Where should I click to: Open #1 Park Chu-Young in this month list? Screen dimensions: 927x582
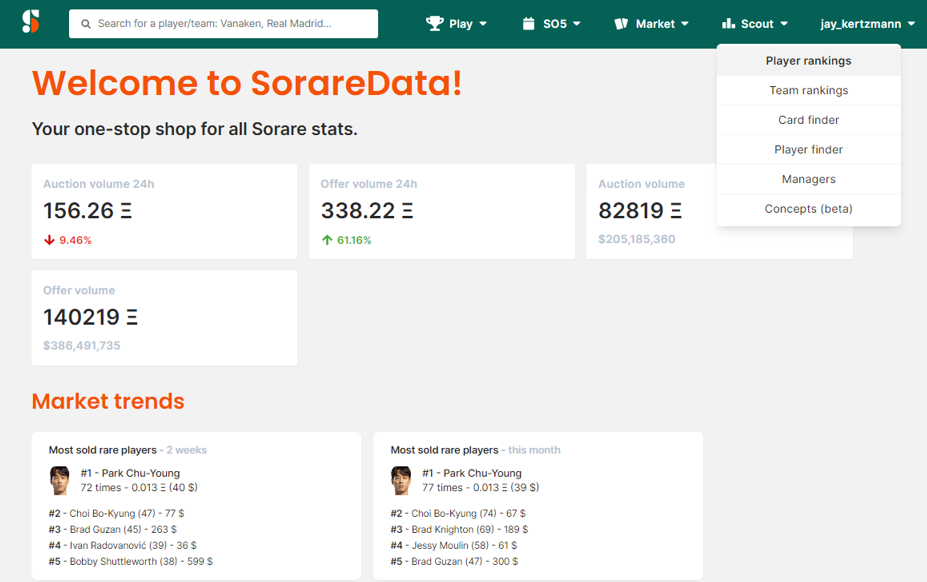coord(472,473)
